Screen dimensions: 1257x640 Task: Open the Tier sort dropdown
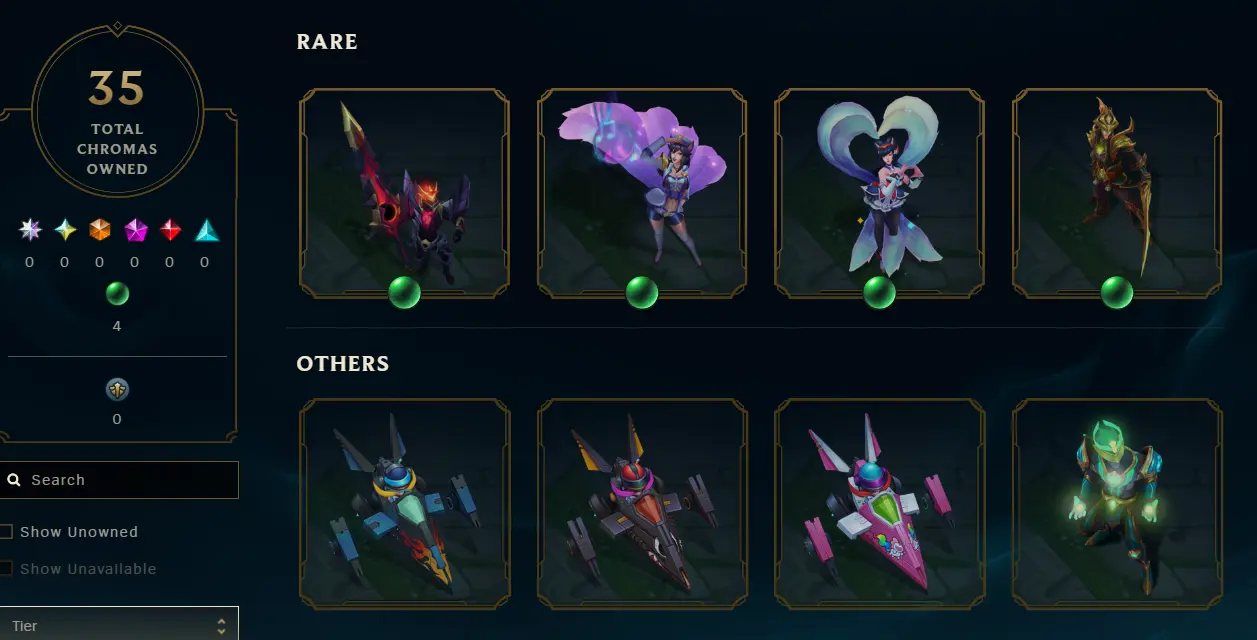pos(119,624)
